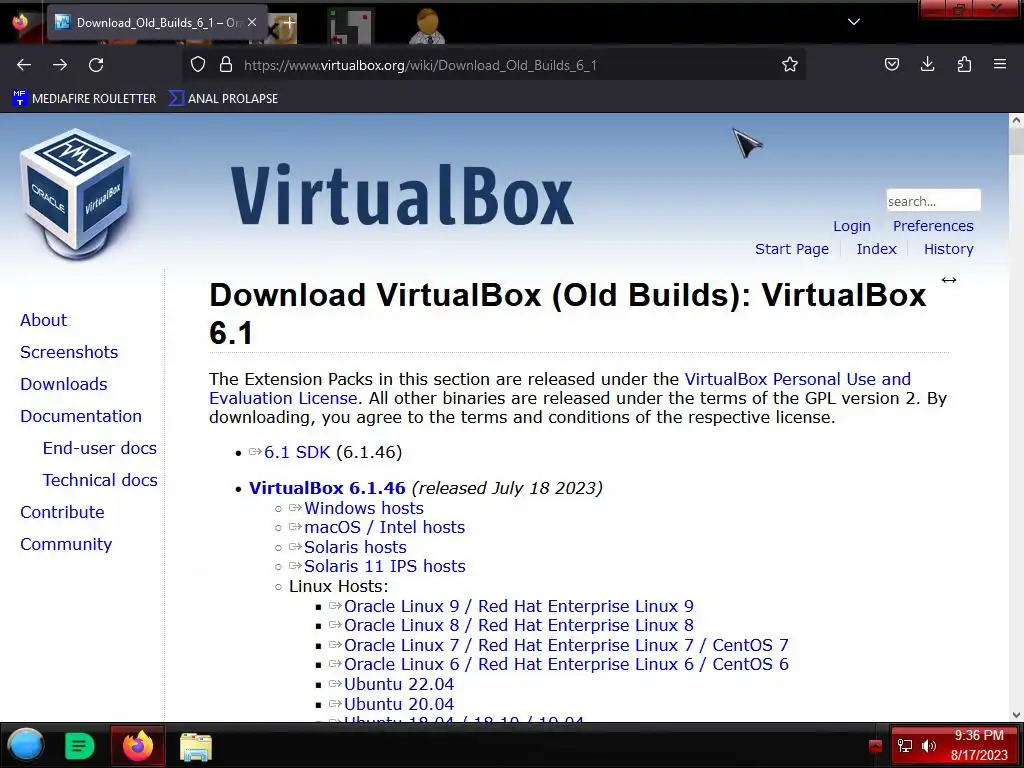Close the Download_Old_Builds_6_1 tab
Viewport: 1024px width, 768px height.
tap(252, 23)
